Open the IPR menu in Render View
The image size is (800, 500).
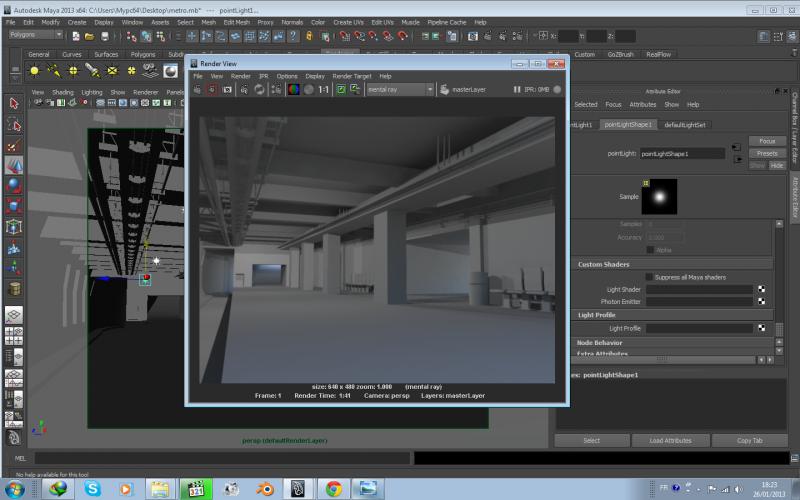point(264,76)
